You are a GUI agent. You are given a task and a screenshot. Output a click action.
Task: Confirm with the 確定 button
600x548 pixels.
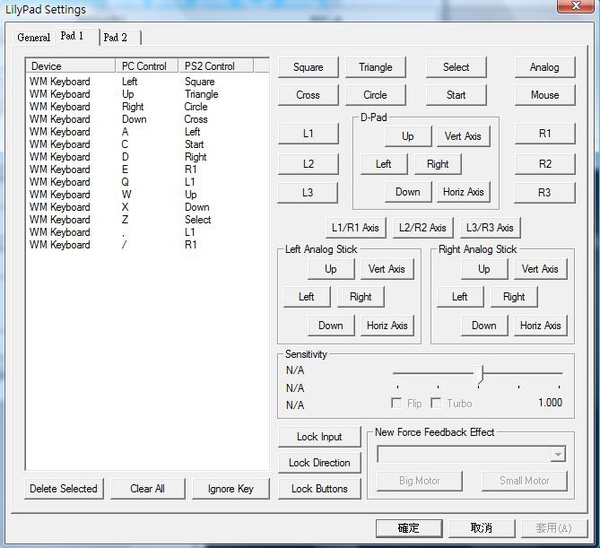click(x=409, y=528)
